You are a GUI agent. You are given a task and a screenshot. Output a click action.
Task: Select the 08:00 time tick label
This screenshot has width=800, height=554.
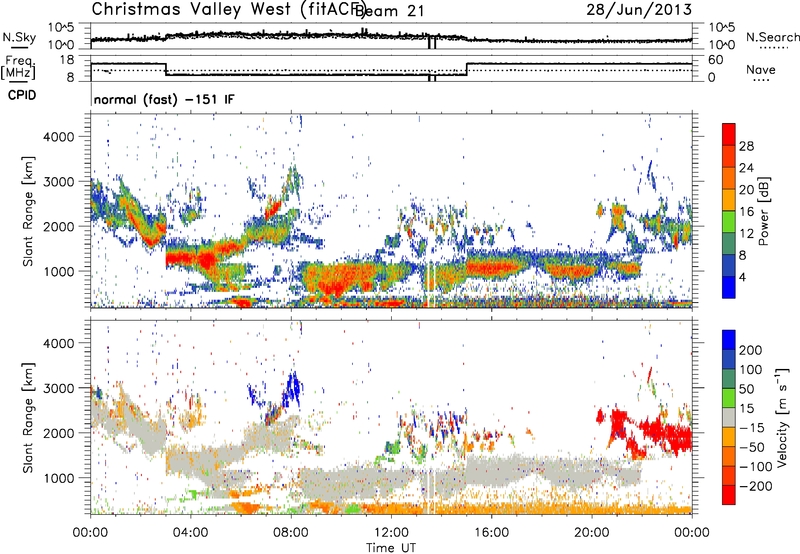291,533
